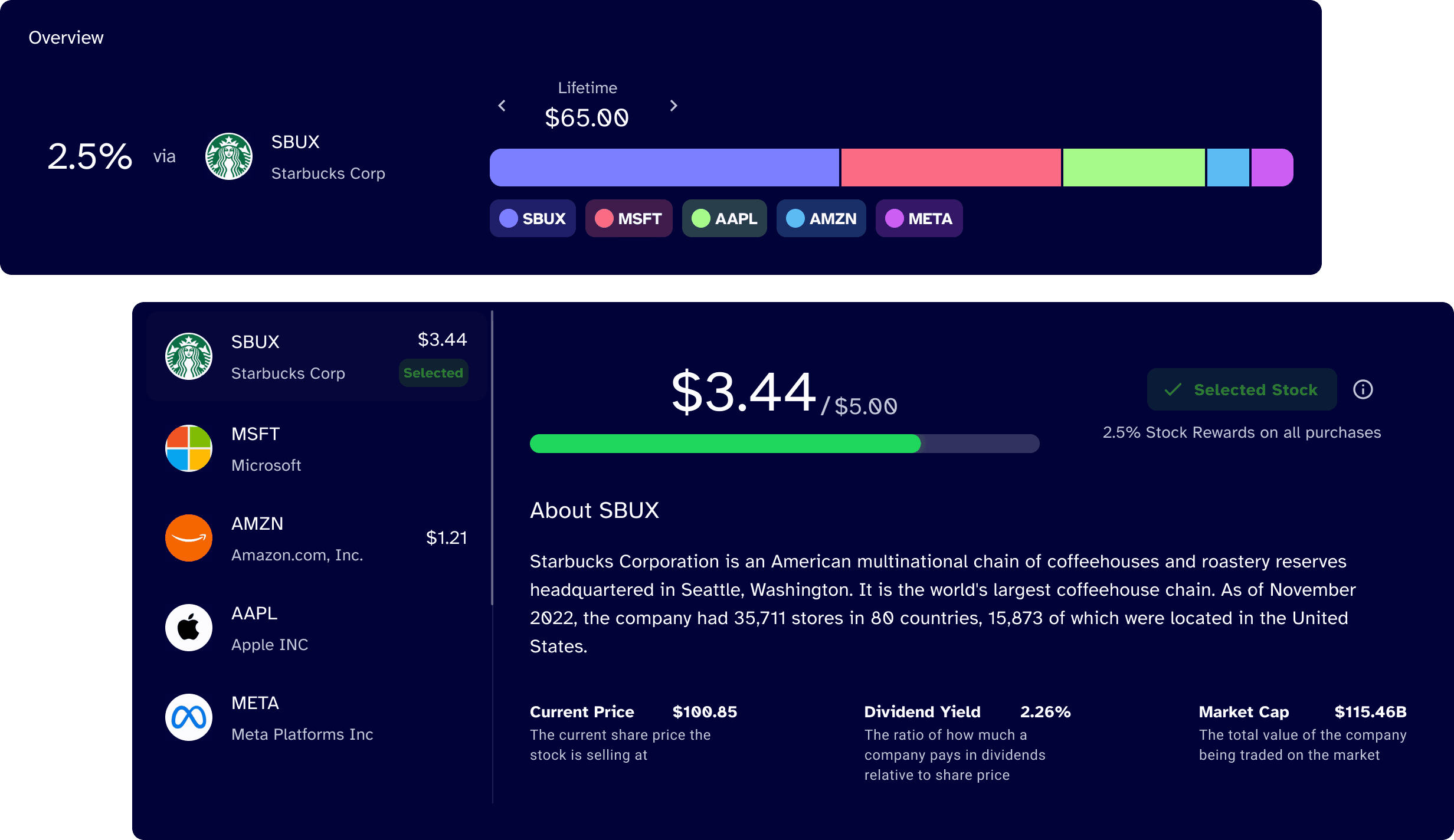The height and width of the screenshot is (840, 1454).
Task: Select the SBUX legend pill
Action: pos(532,218)
